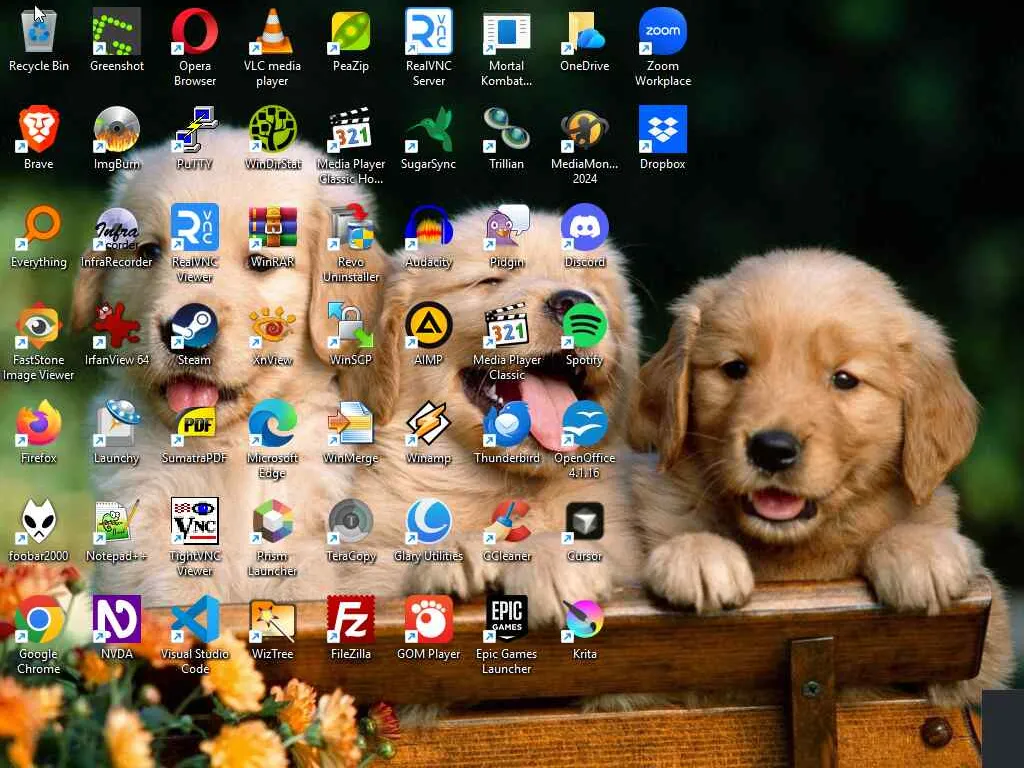Click the NVDA screen reader icon
This screenshot has height=768, width=1024.
click(116, 618)
